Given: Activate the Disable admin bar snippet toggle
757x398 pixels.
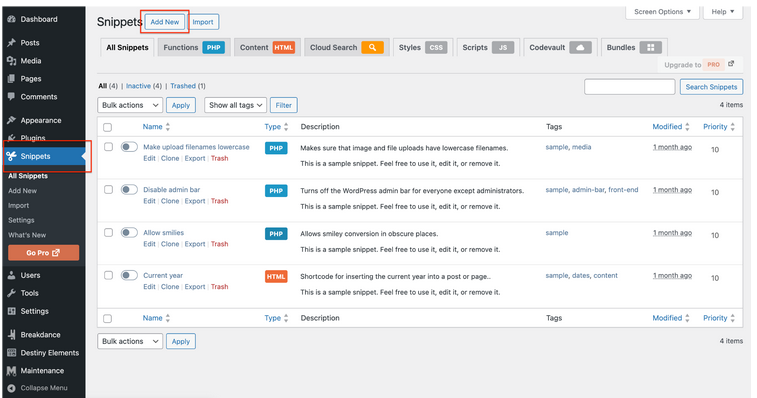Looking at the screenshot, I should coord(129,189).
